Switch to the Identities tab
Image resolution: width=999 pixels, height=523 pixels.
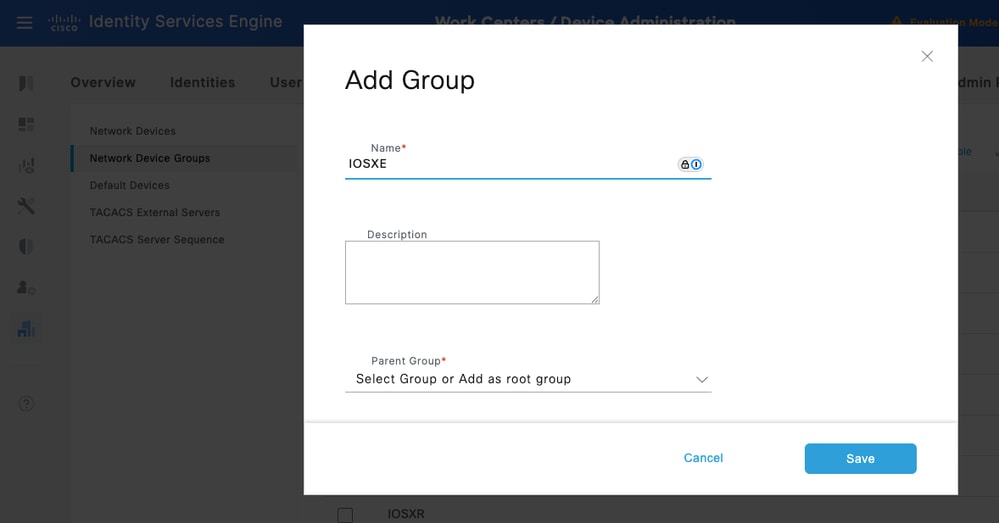pyautogui.click(x=203, y=82)
